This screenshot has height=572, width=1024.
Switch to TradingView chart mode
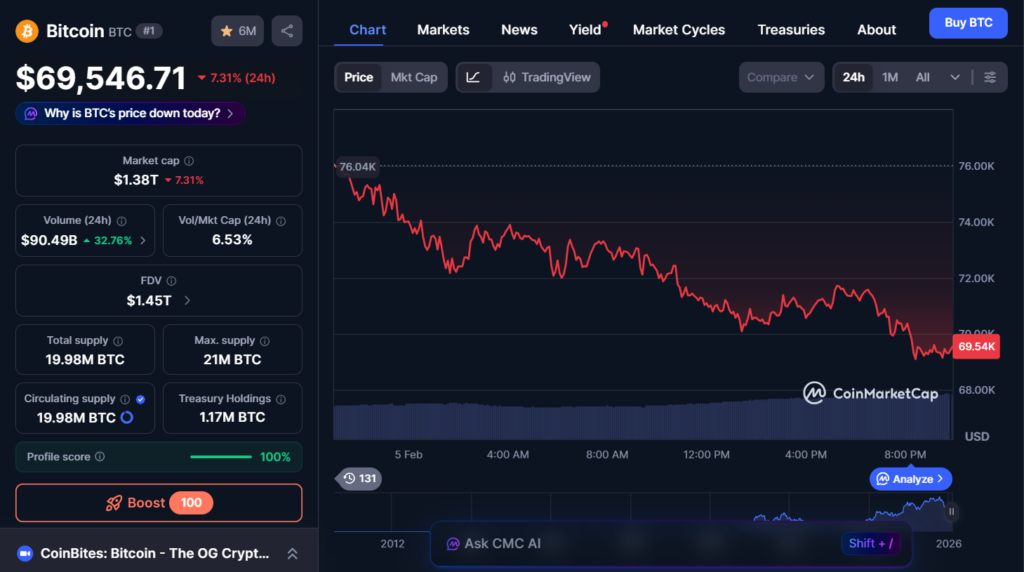pyautogui.click(x=547, y=77)
